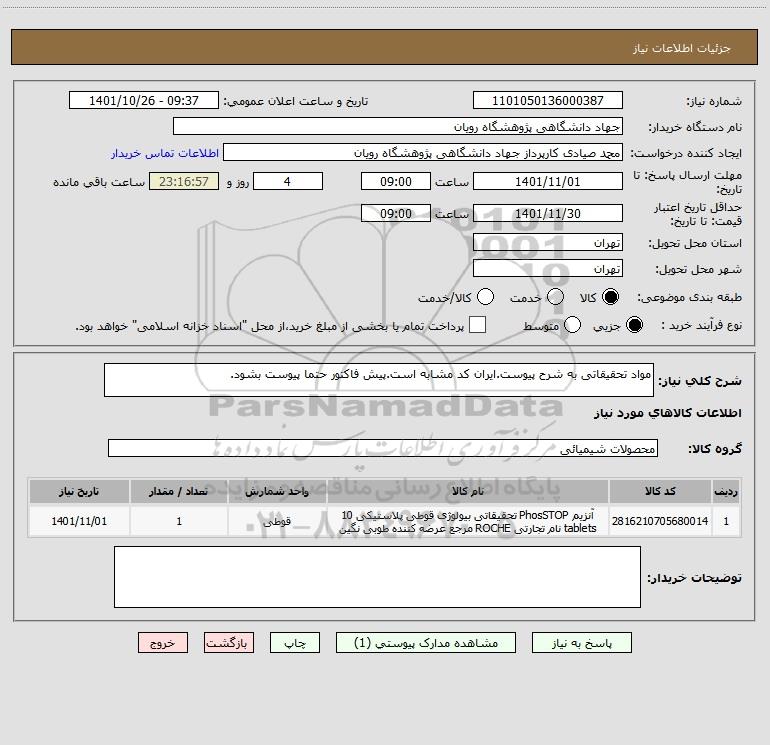770x745 pixels.
Task: Click the PhosSTOP product name cell
Action: 468,521
